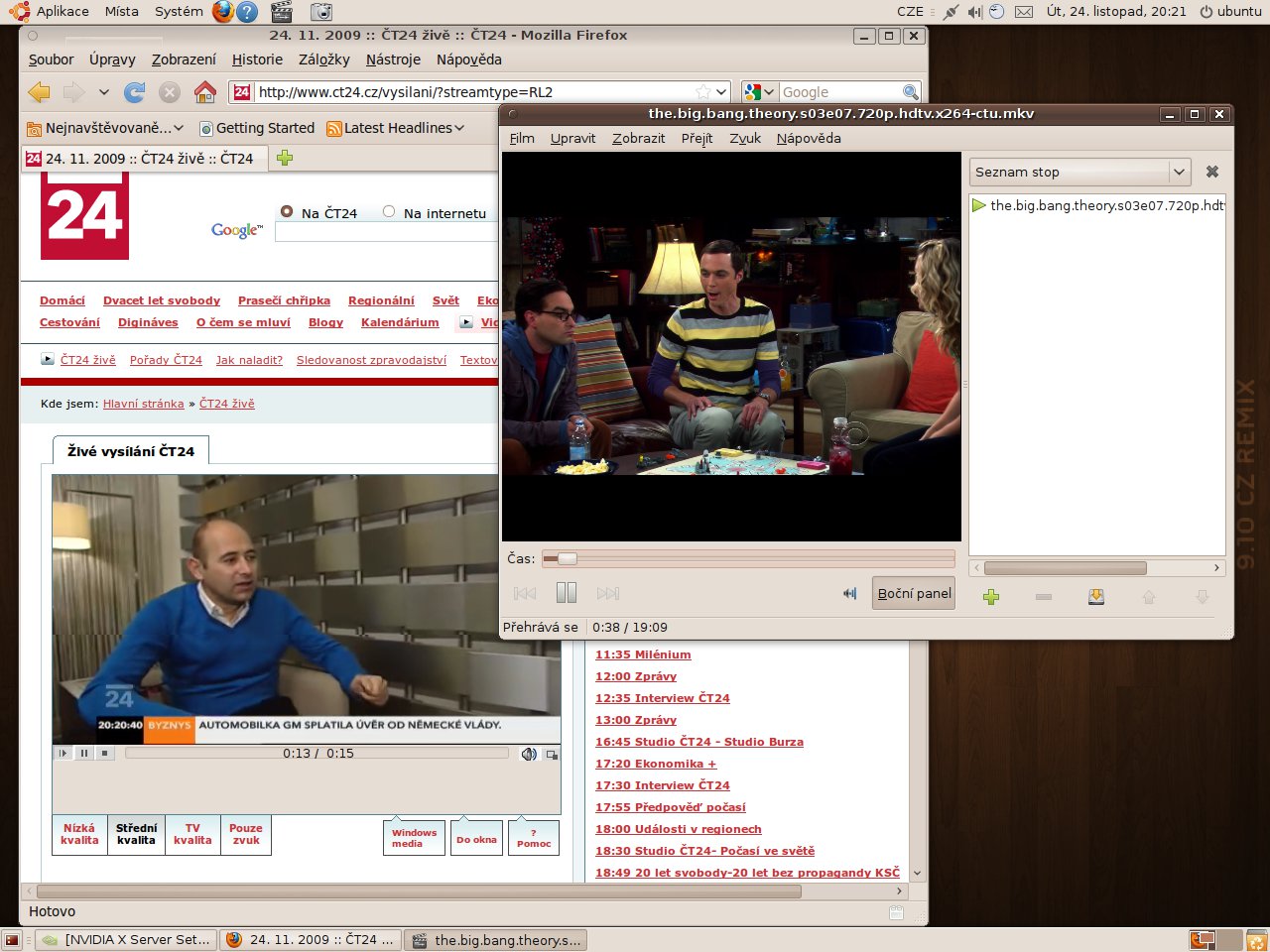Open the Hlavní stránka breadcrumb link
The height and width of the screenshot is (952, 1270).
pos(144,404)
